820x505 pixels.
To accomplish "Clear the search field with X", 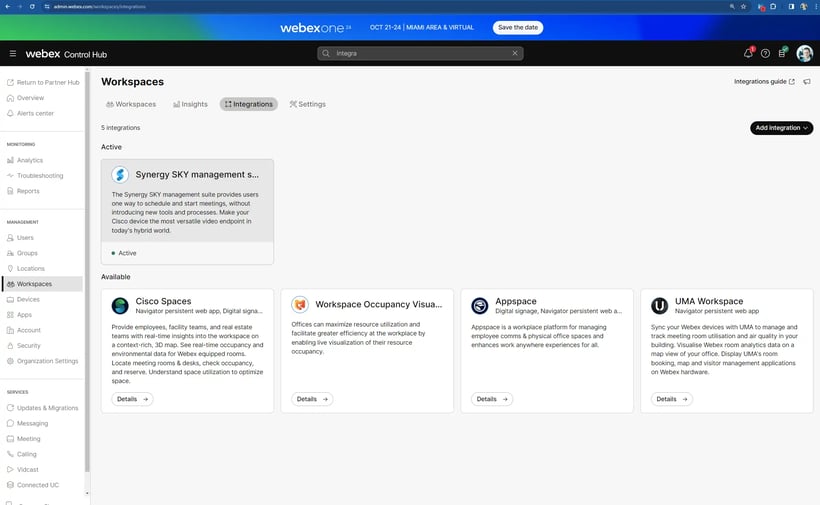I will click(x=515, y=53).
